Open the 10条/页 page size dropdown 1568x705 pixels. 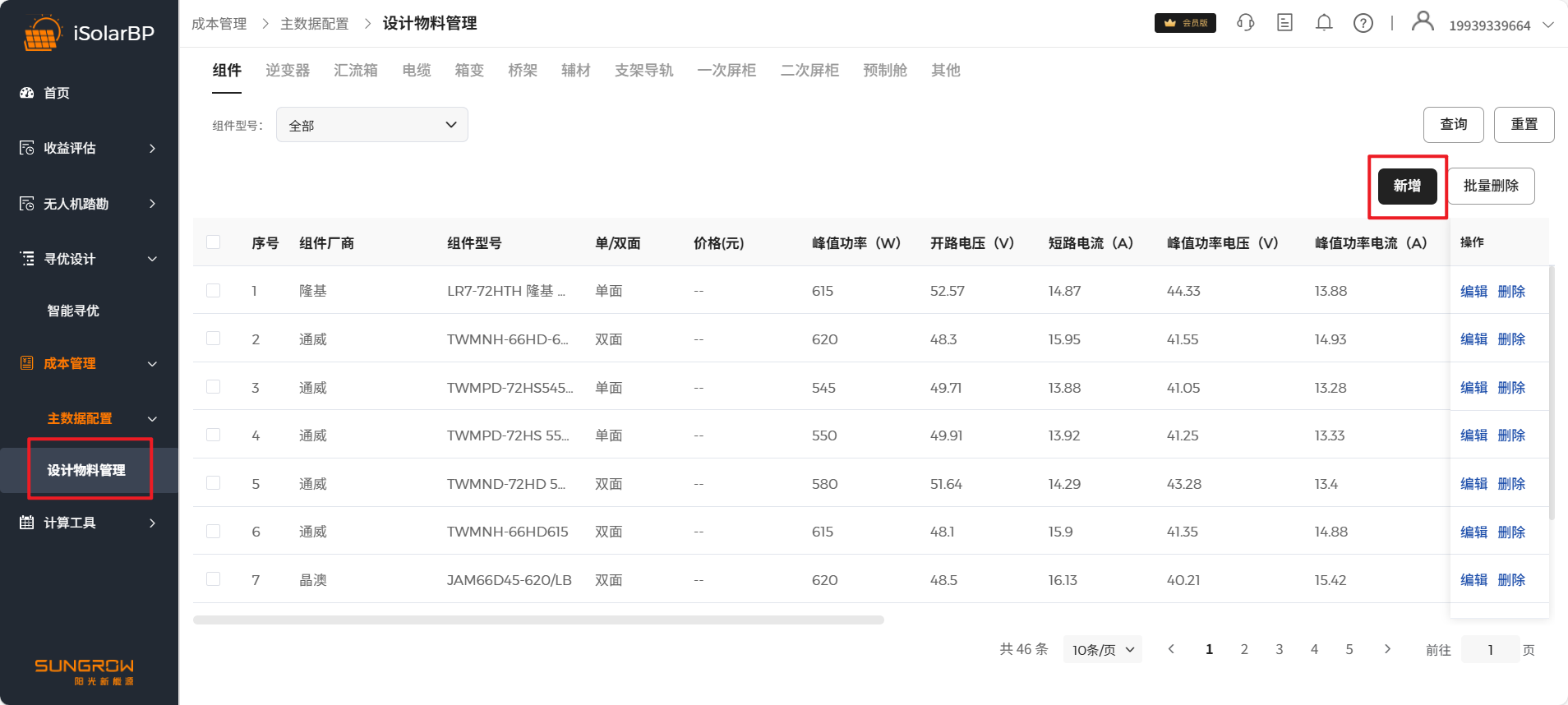coord(1102,649)
